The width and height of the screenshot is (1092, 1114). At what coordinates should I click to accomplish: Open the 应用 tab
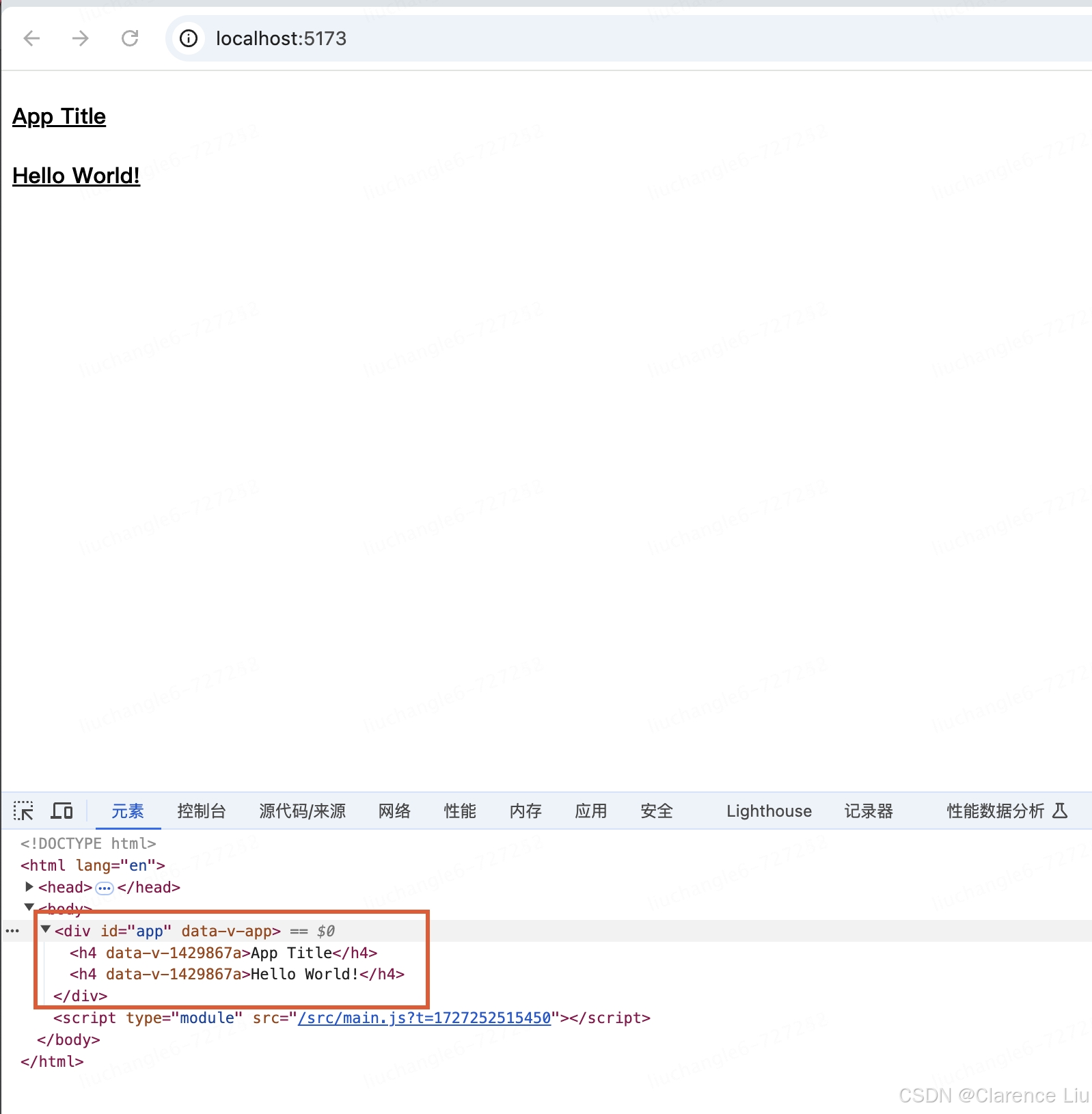coord(591,811)
